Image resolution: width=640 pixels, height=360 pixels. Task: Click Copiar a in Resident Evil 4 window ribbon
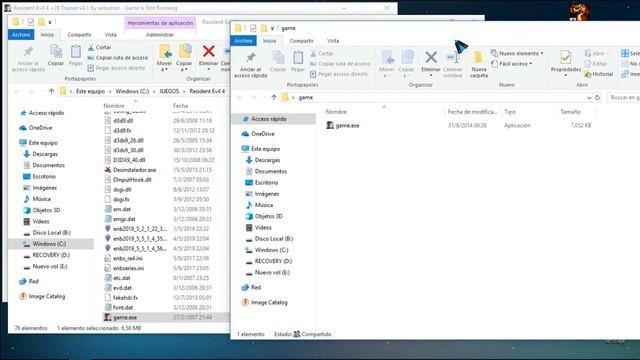coord(184,58)
